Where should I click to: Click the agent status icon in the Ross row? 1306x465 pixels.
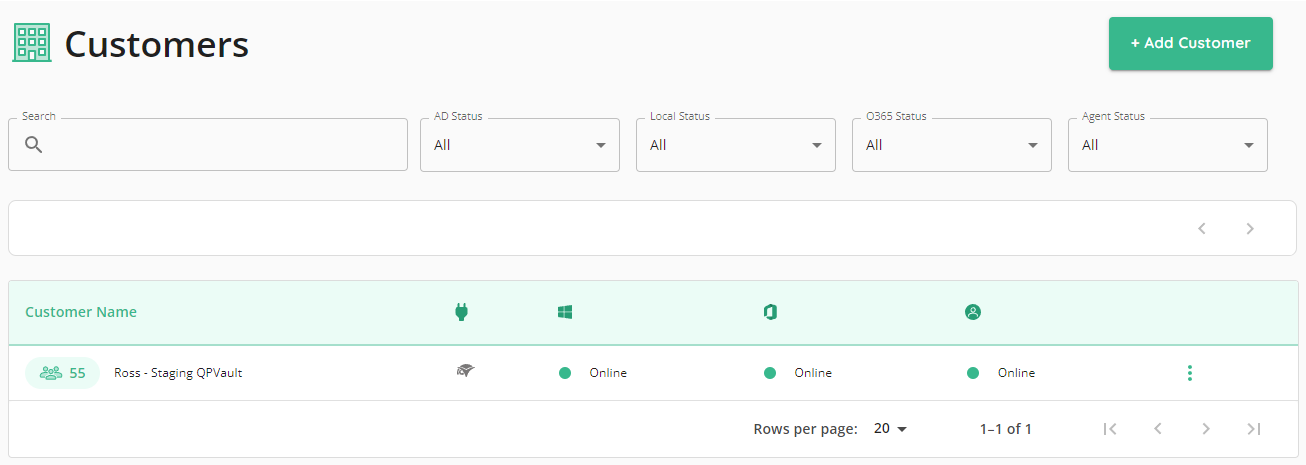464,371
